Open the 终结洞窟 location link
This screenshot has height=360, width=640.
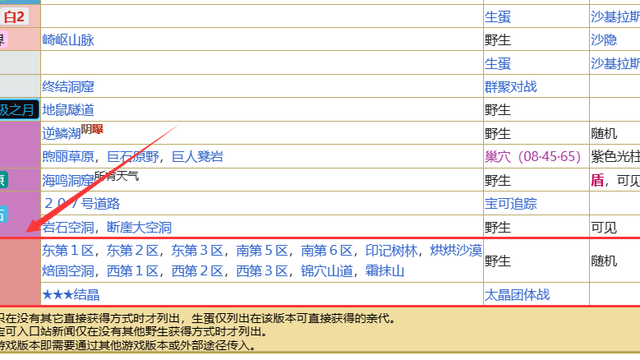(x=68, y=87)
